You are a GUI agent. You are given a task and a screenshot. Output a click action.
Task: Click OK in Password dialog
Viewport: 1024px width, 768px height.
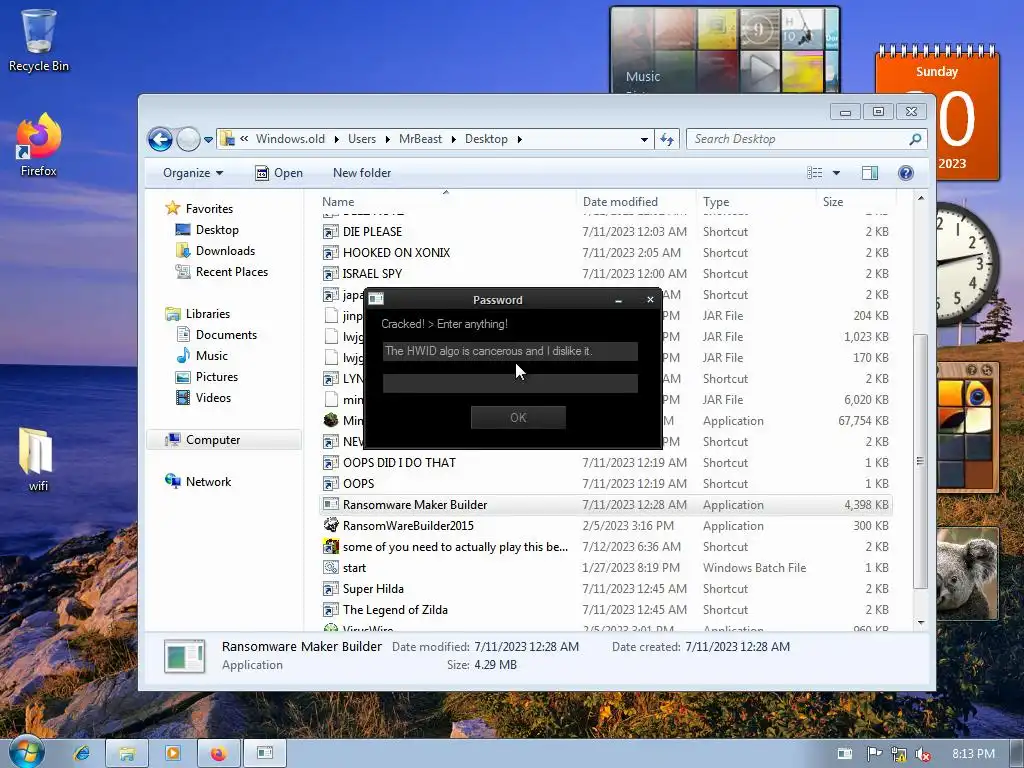pyautogui.click(x=518, y=418)
